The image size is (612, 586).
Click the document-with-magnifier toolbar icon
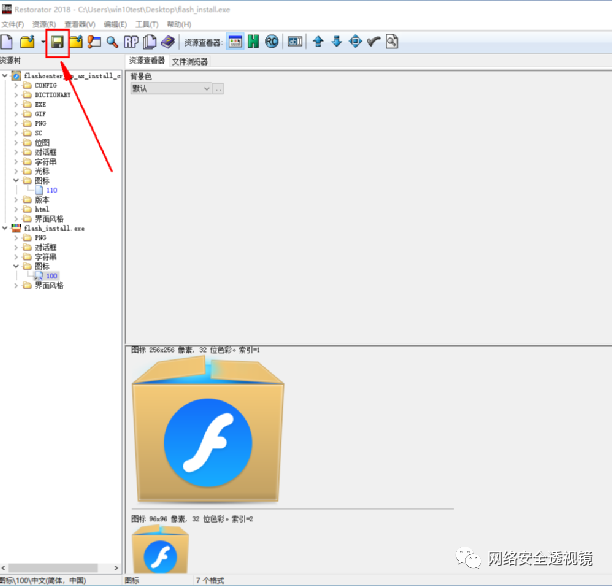pos(392,42)
